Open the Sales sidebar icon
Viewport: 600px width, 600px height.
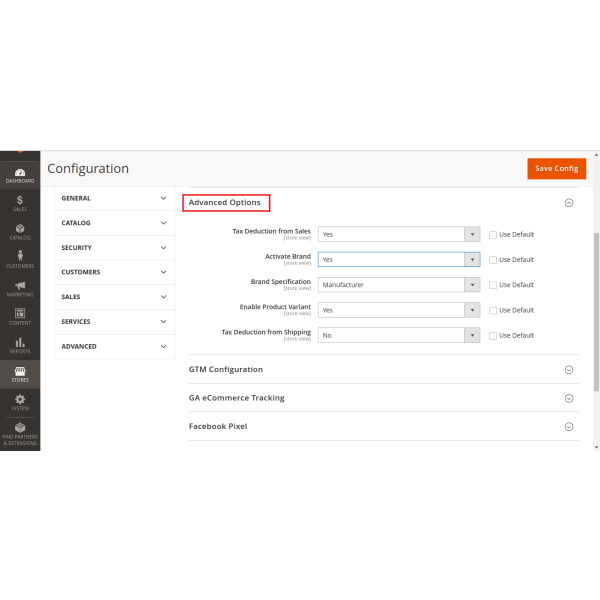(x=20, y=203)
